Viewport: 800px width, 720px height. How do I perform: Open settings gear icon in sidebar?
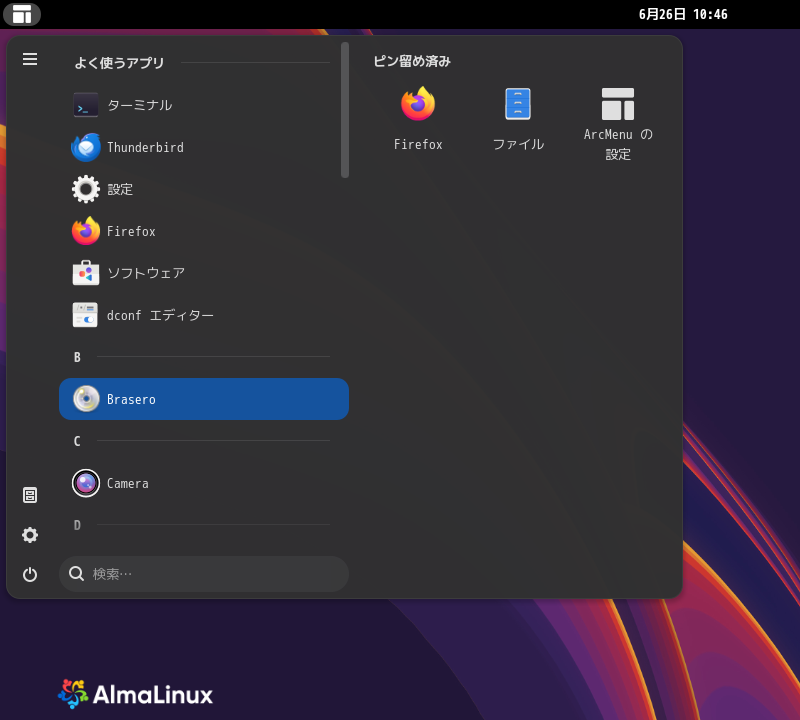click(30, 535)
